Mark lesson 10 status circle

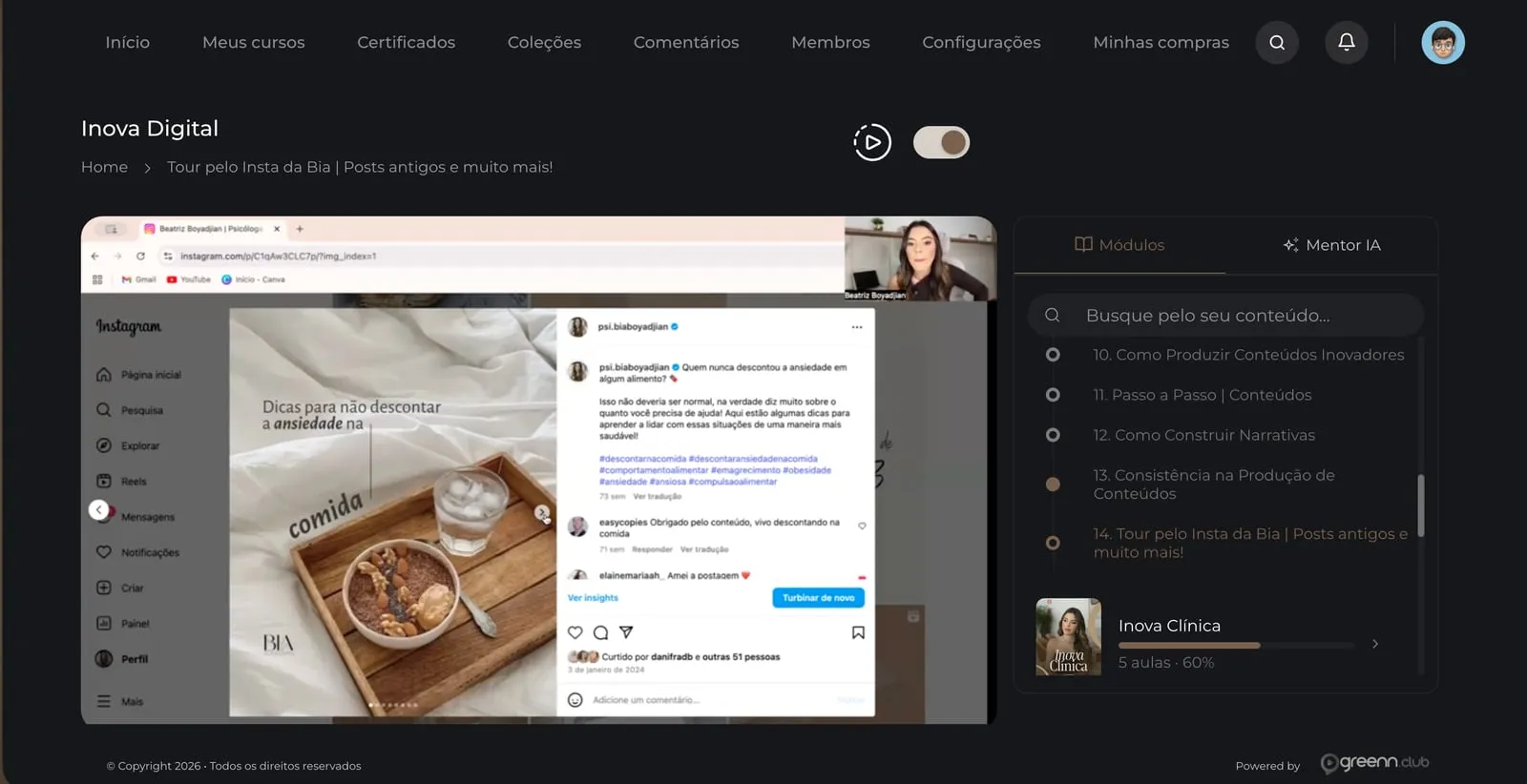click(x=1053, y=355)
